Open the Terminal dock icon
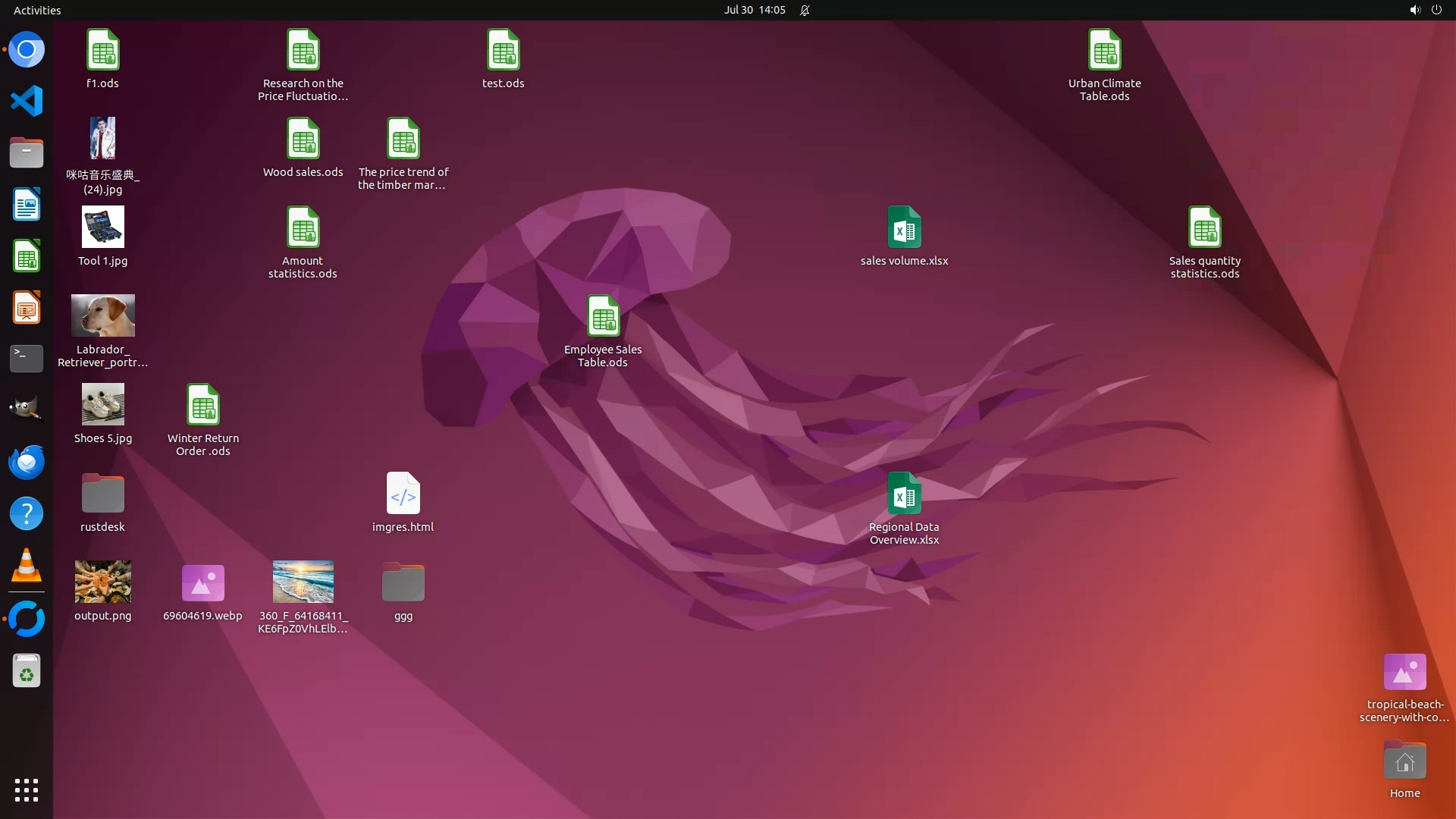Screen dimensions: 1456x819 pos(27,359)
